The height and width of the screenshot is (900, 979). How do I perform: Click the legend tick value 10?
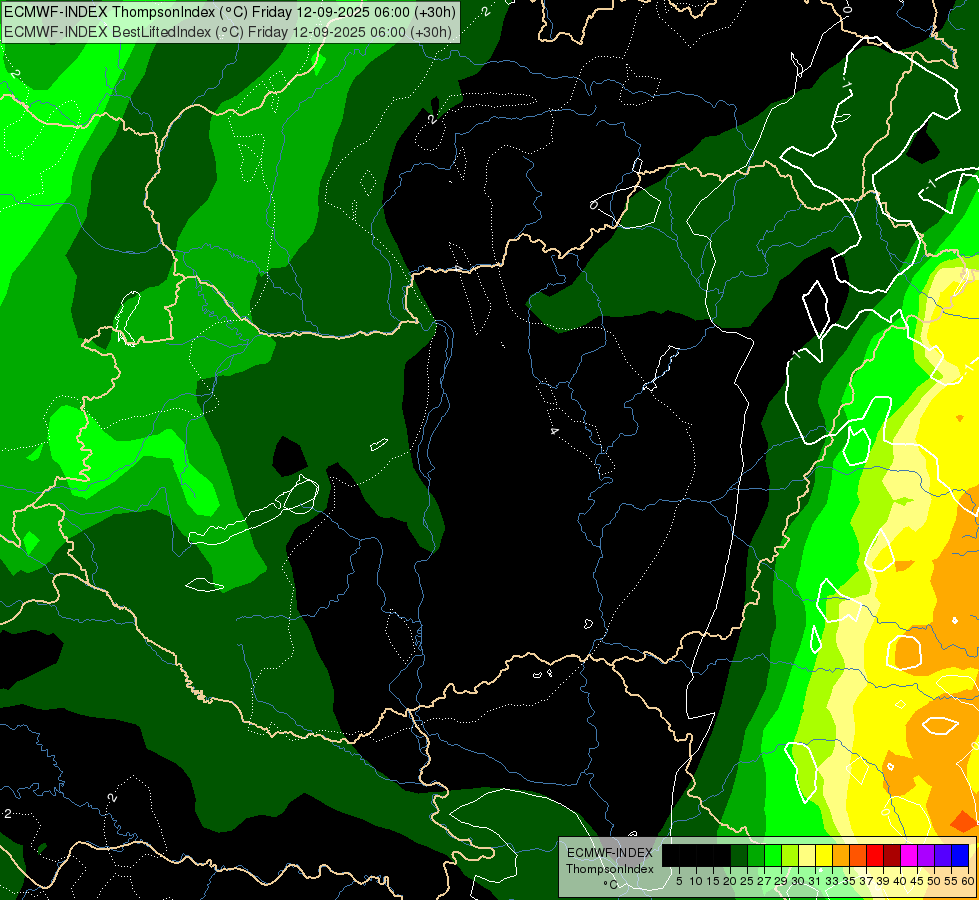(696, 881)
